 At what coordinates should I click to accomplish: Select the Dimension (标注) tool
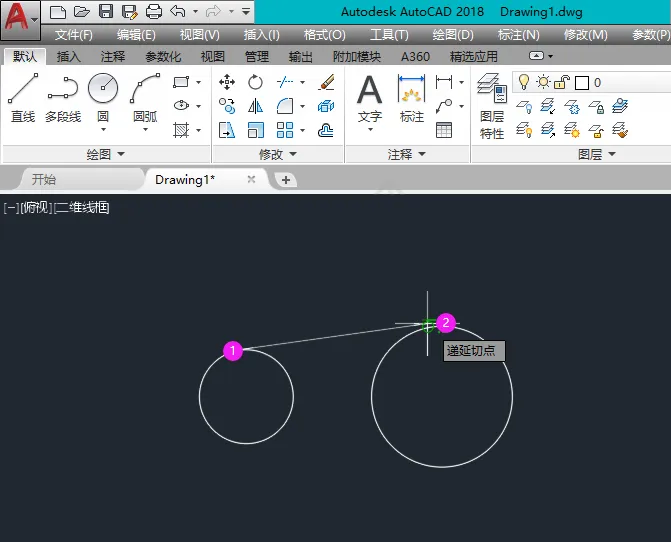pos(412,98)
